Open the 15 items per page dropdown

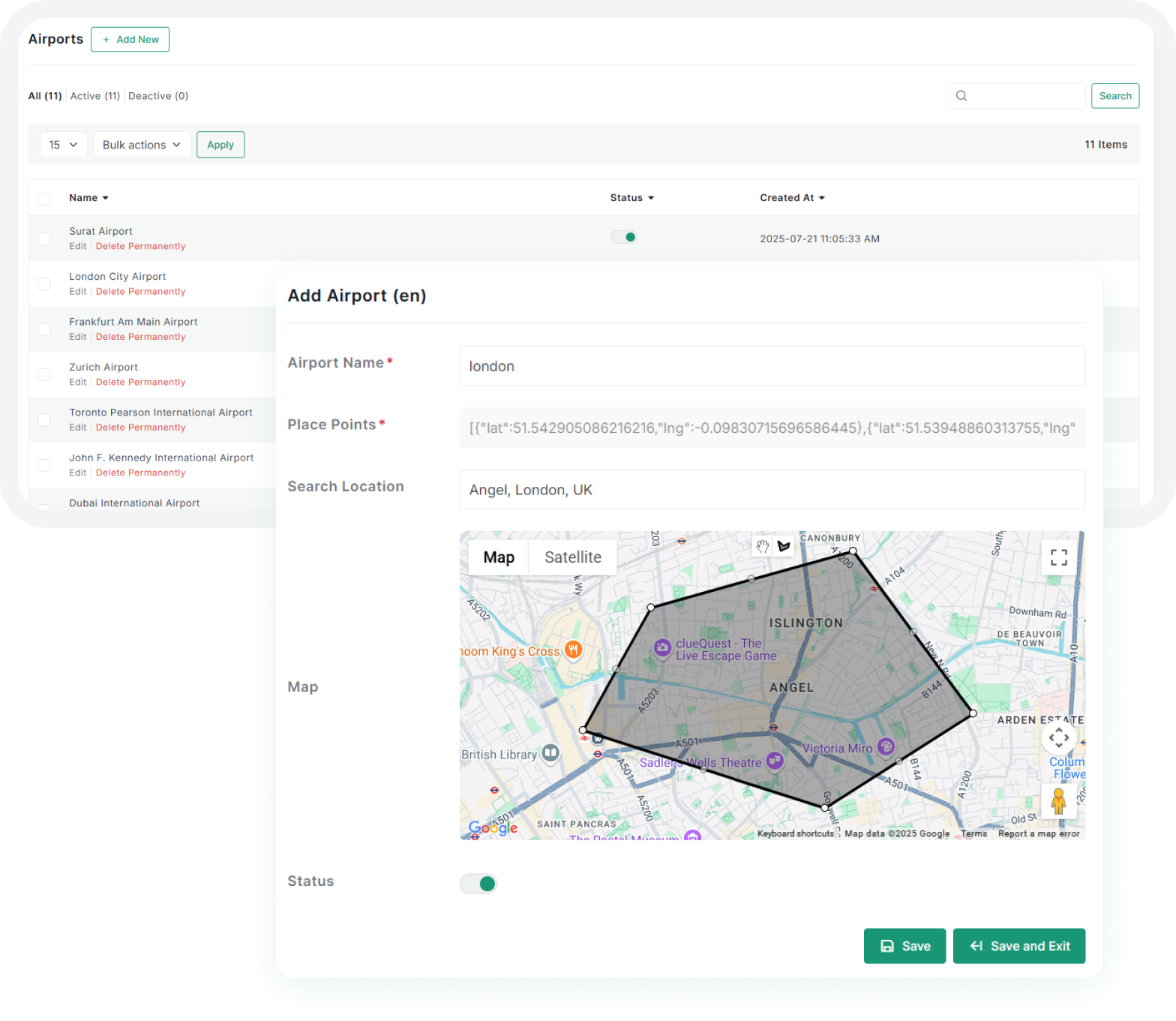point(63,145)
